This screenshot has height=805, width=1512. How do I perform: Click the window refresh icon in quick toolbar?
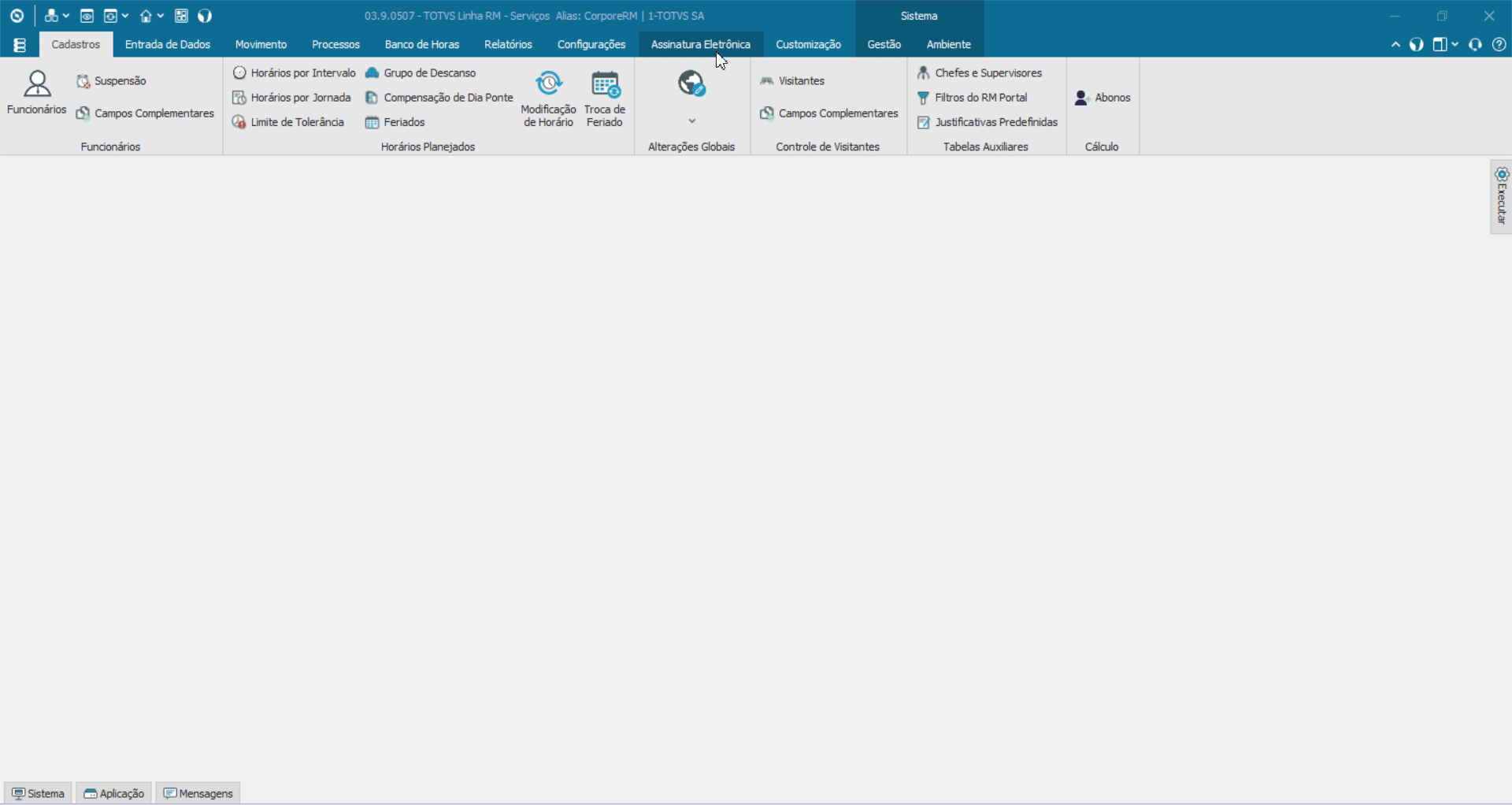(111, 16)
